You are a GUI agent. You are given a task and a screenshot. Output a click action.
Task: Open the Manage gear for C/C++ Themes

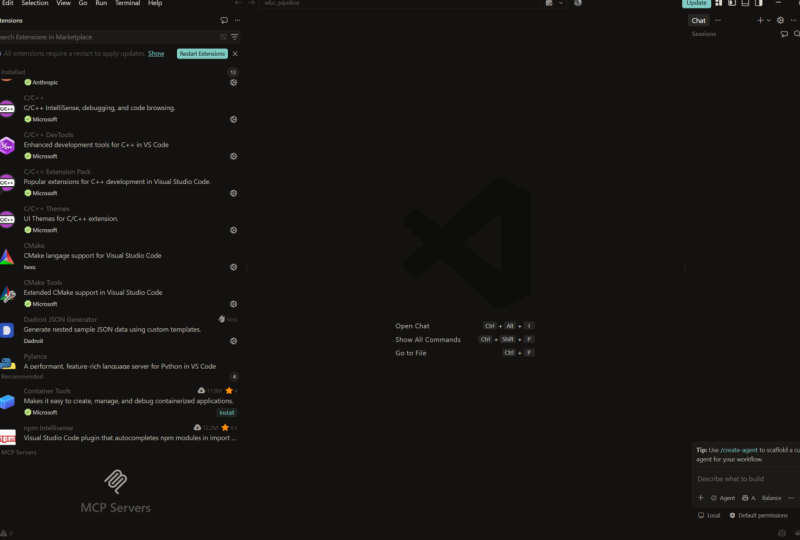click(x=233, y=230)
